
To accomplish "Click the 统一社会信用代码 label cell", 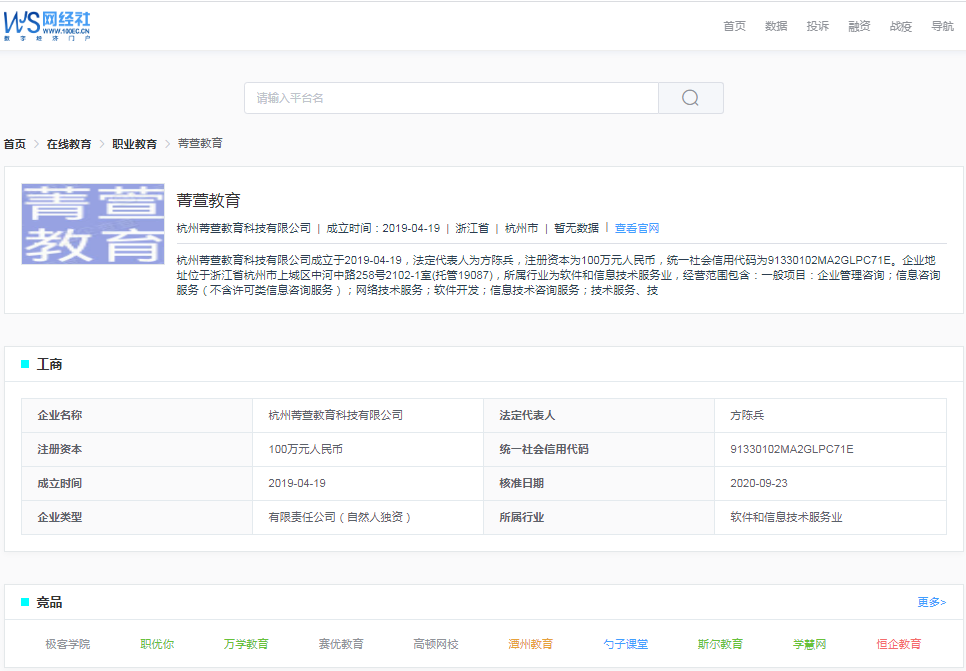I will click(x=599, y=449).
